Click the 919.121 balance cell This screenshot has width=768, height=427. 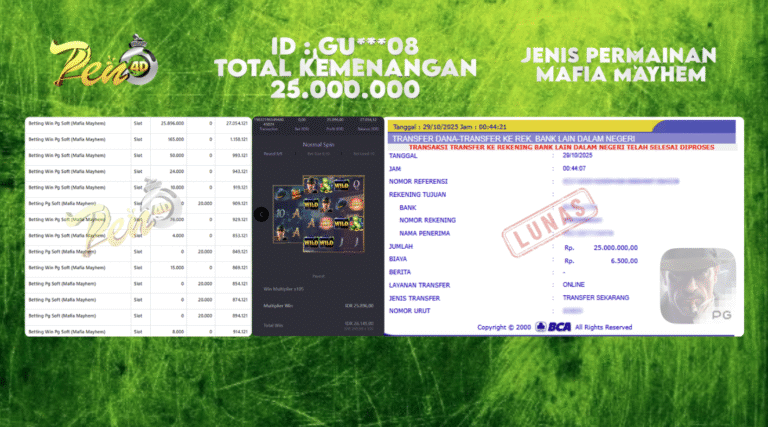240,188
